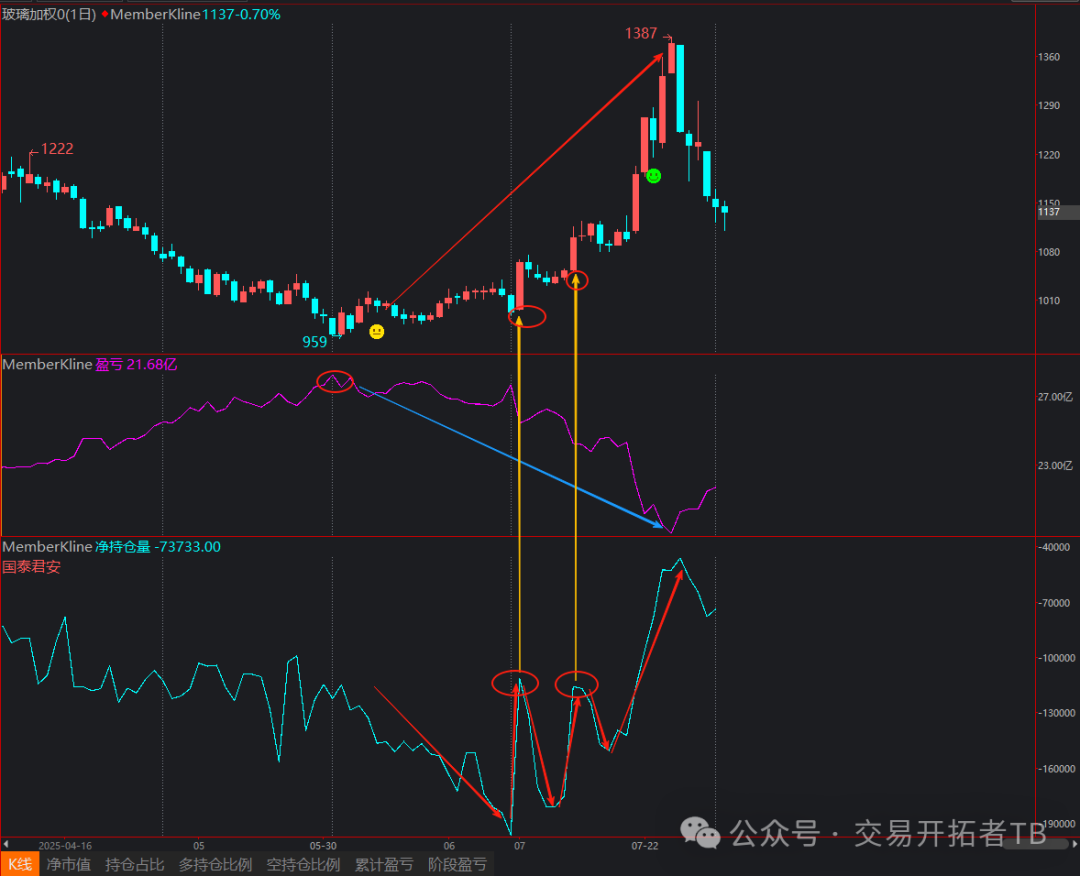The height and width of the screenshot is (876, 1080).
Task: Click the 盈亏 21.68亿 indicator label
Action: click(136, 364)
